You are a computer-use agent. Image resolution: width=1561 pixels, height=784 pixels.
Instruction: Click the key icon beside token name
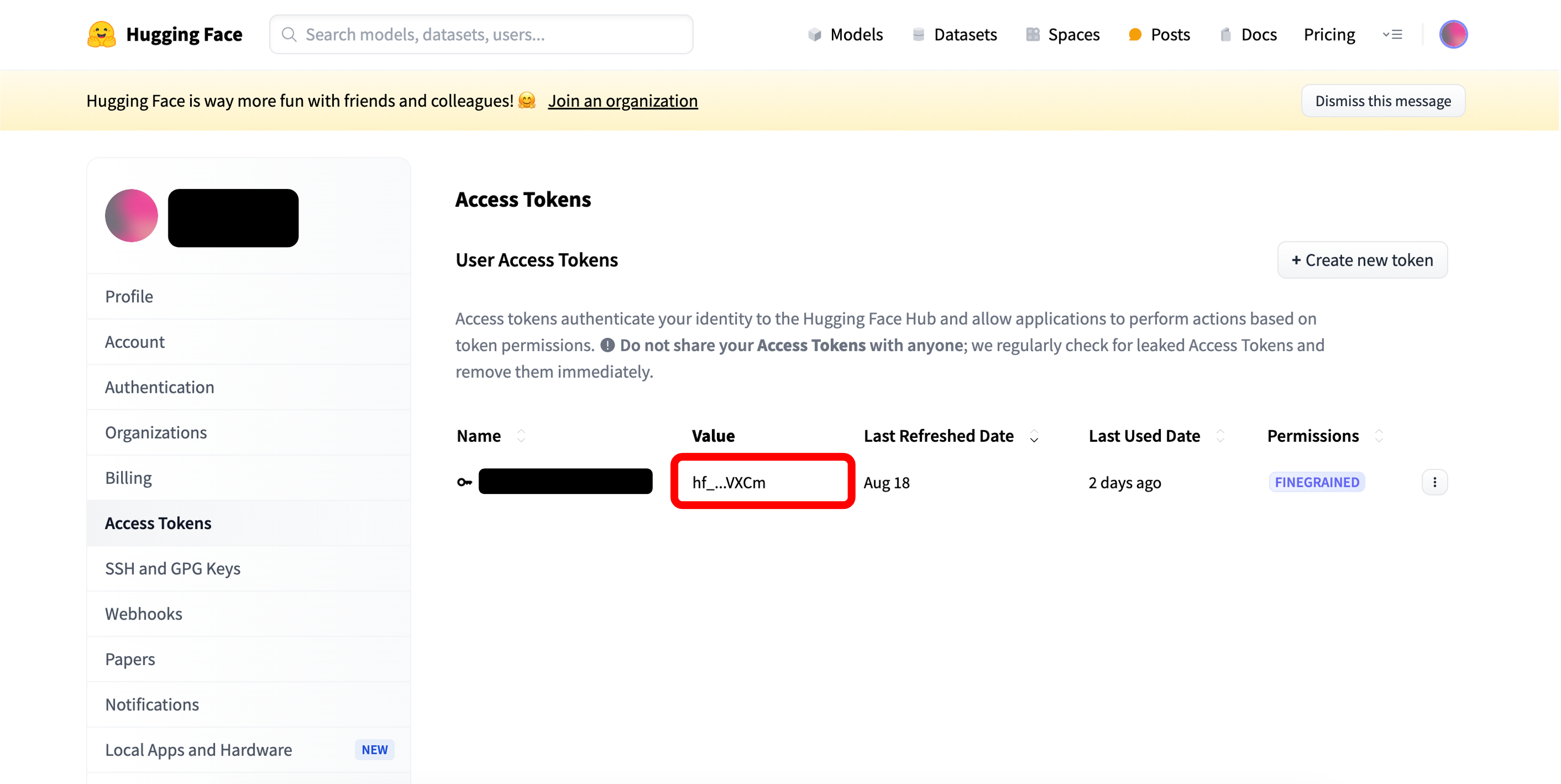pos(464,482)
